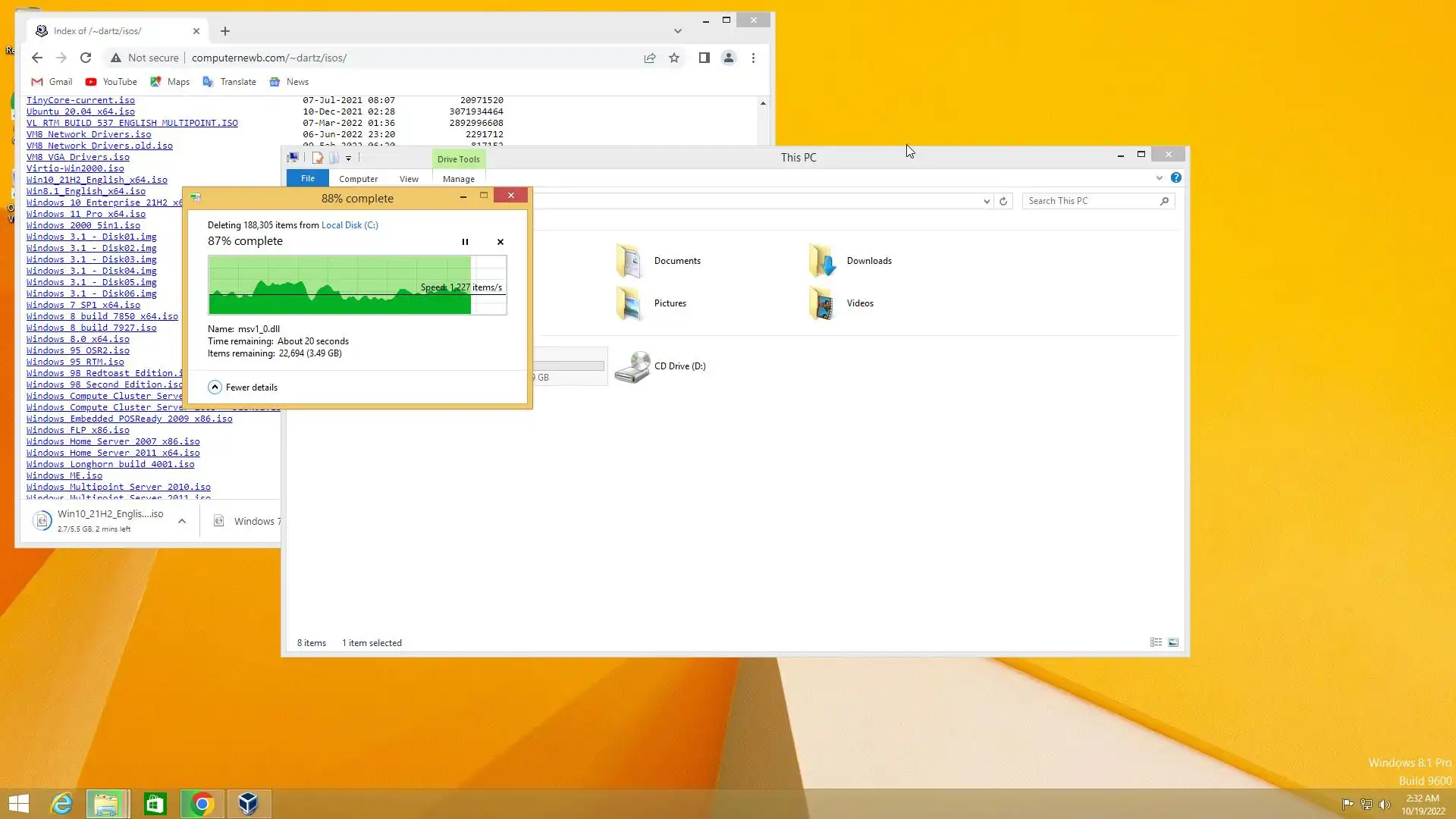Screen dimensions: 1456x819
Task: Bookmark this page with star icon
Action: pos(674,58)
